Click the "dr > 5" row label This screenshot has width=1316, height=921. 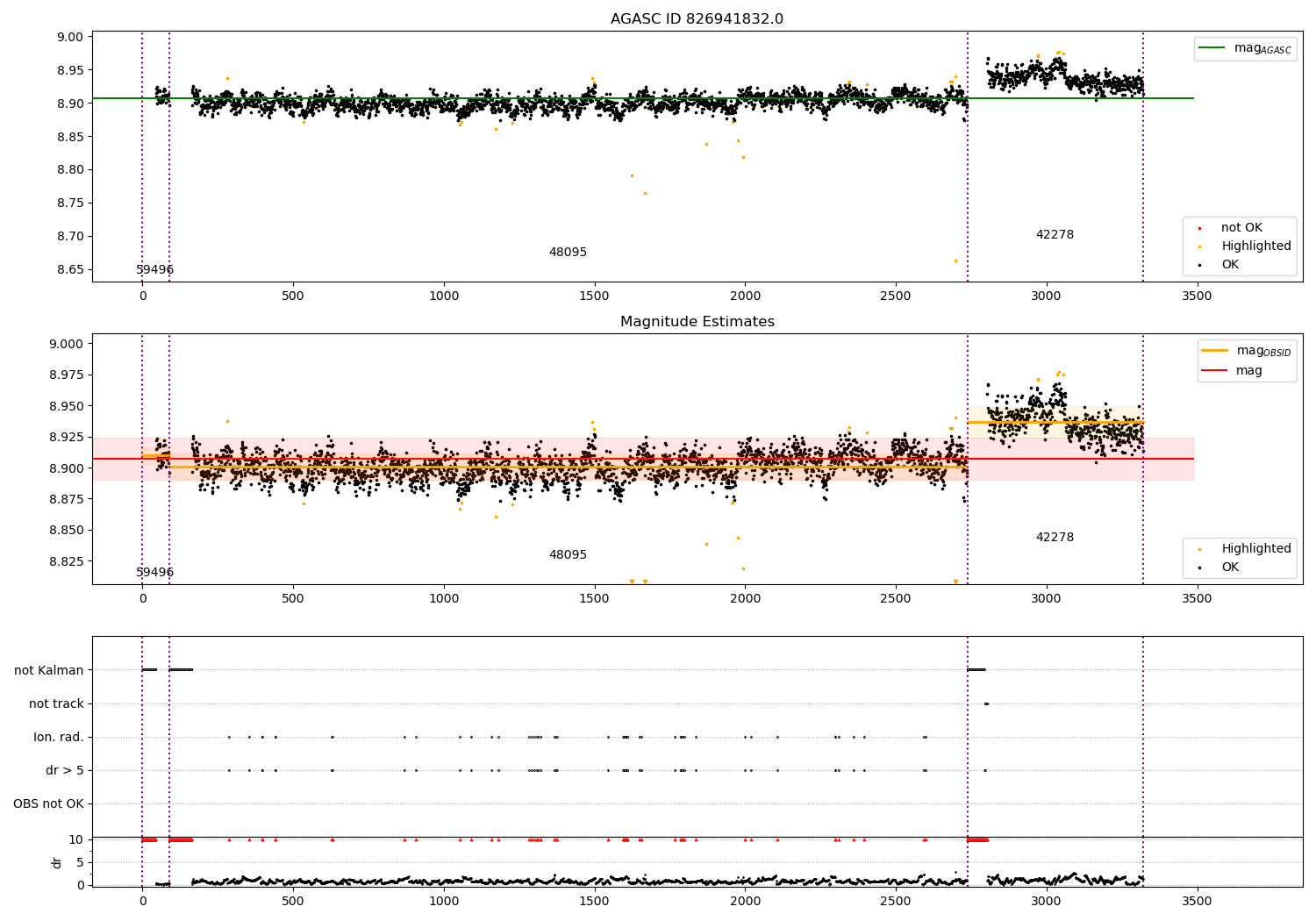[65, 771]
